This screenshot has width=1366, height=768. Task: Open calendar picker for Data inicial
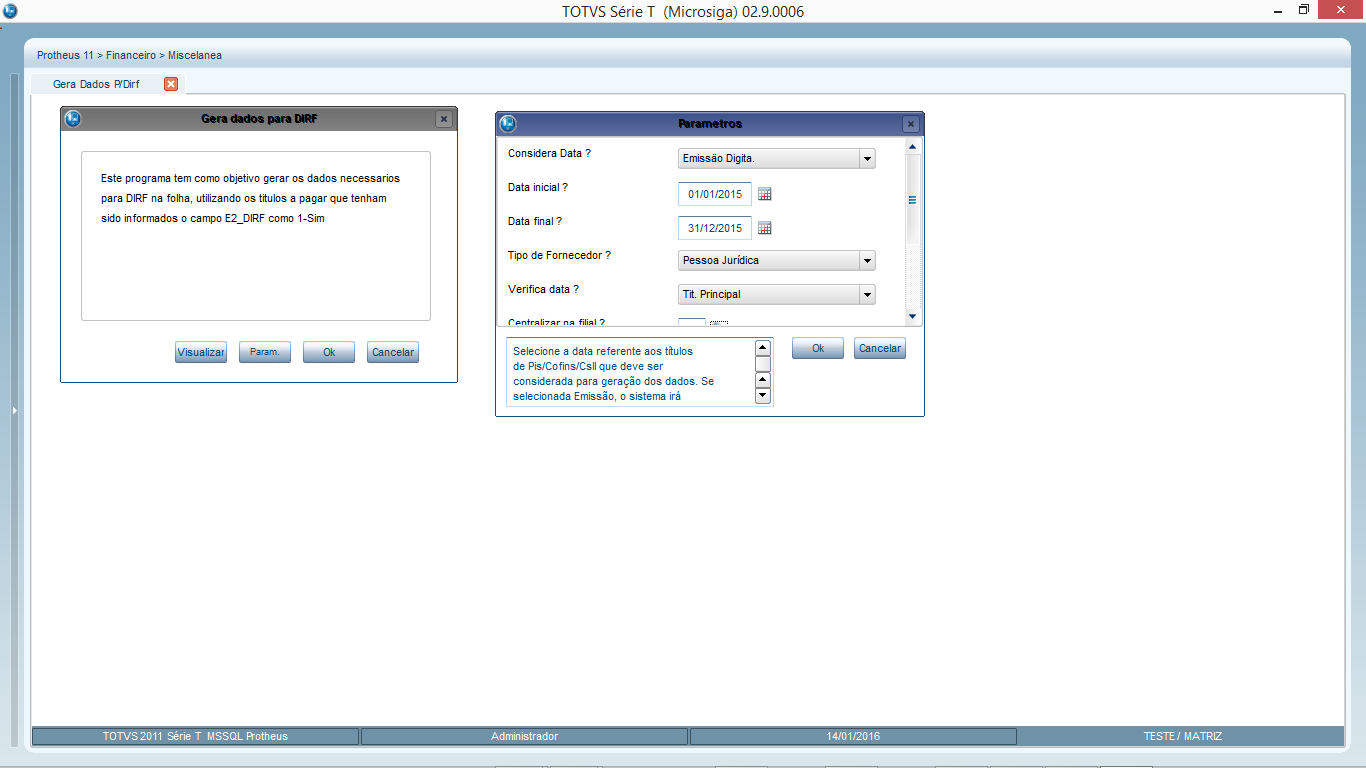click(765, 194)
